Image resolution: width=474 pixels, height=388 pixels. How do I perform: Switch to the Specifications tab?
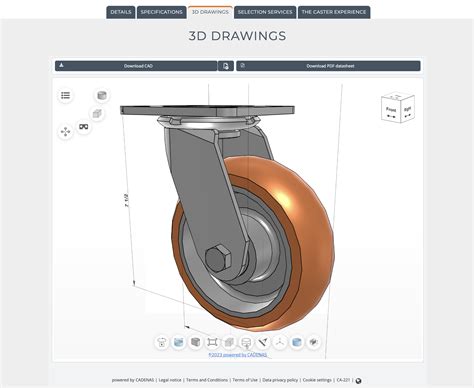click(x=161, y=12)
